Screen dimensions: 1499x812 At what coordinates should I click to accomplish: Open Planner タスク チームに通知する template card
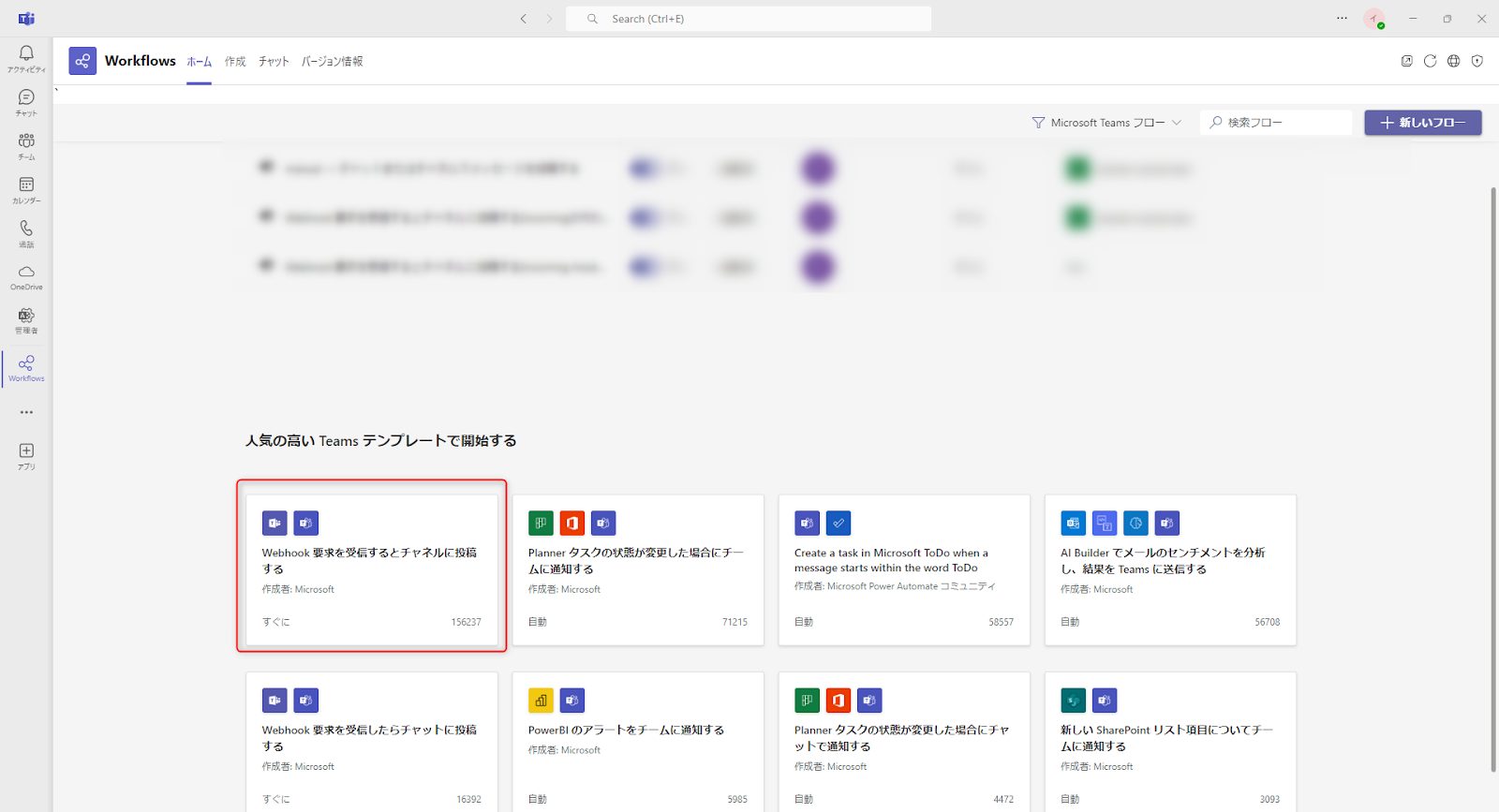tap(638, 570)
